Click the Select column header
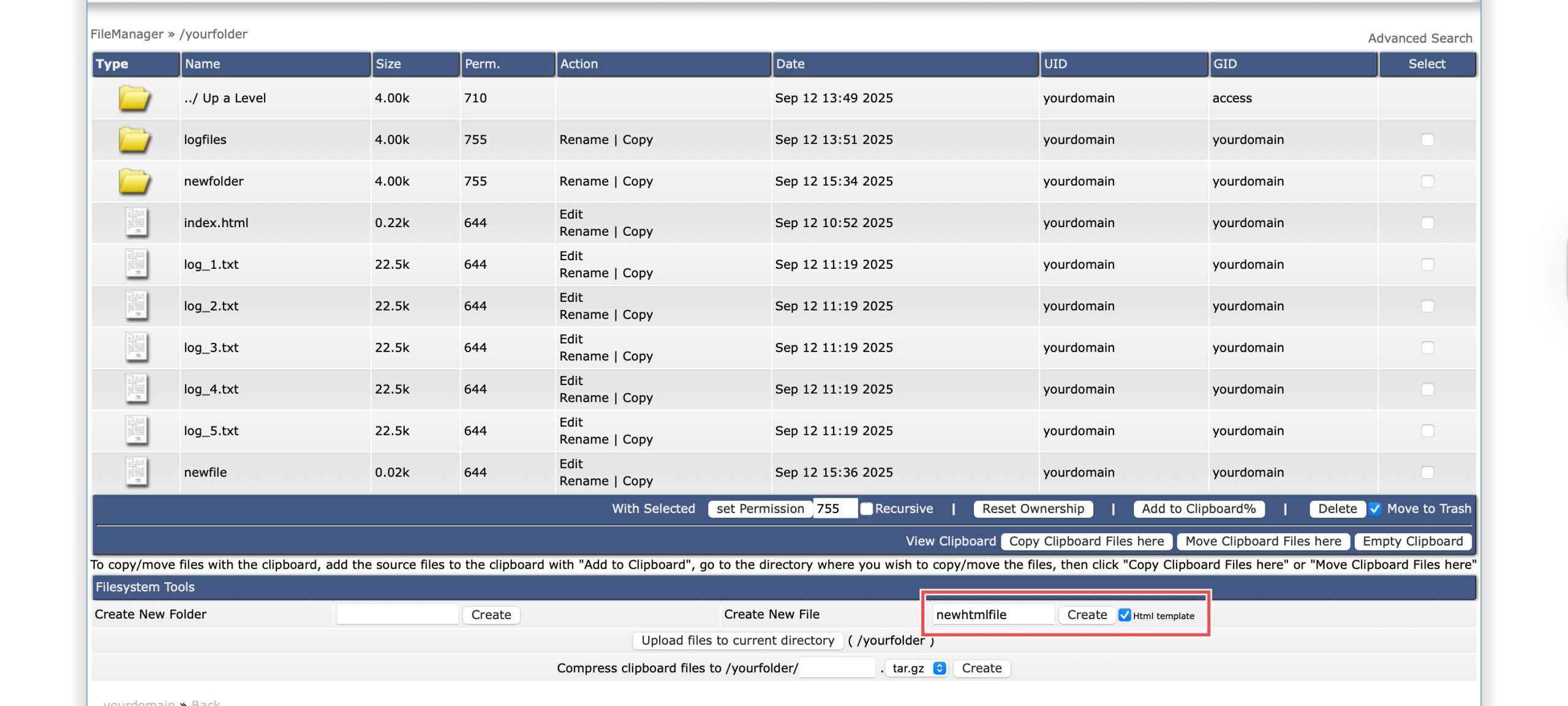Viewport: 1568px width, 706px height. coord(1427,64)
